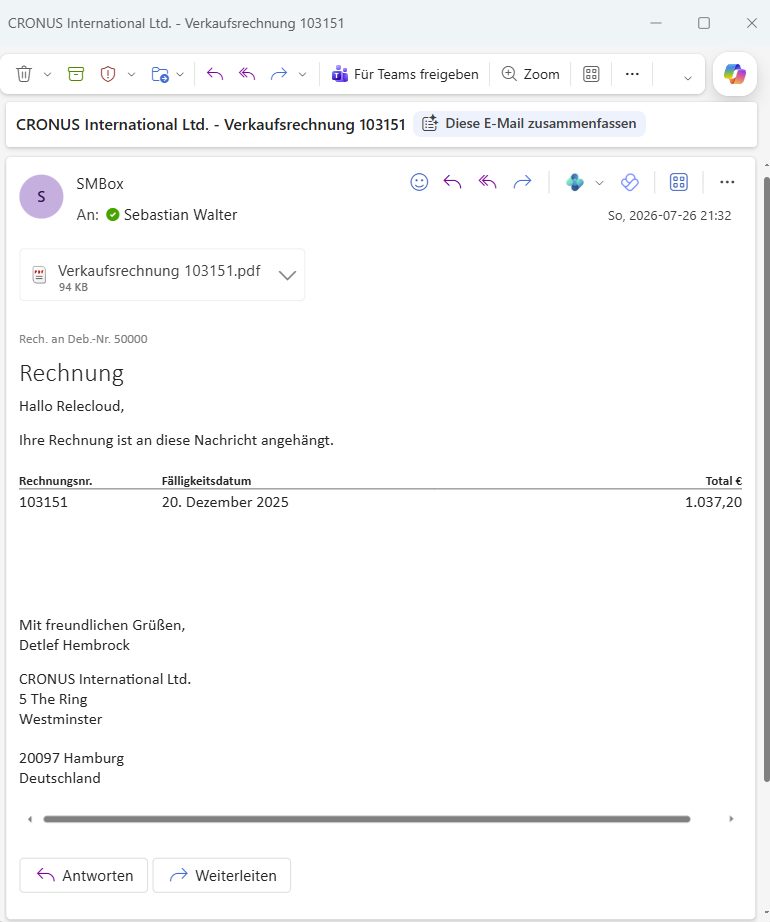Expand the ribbon chevron

point(687,78)
